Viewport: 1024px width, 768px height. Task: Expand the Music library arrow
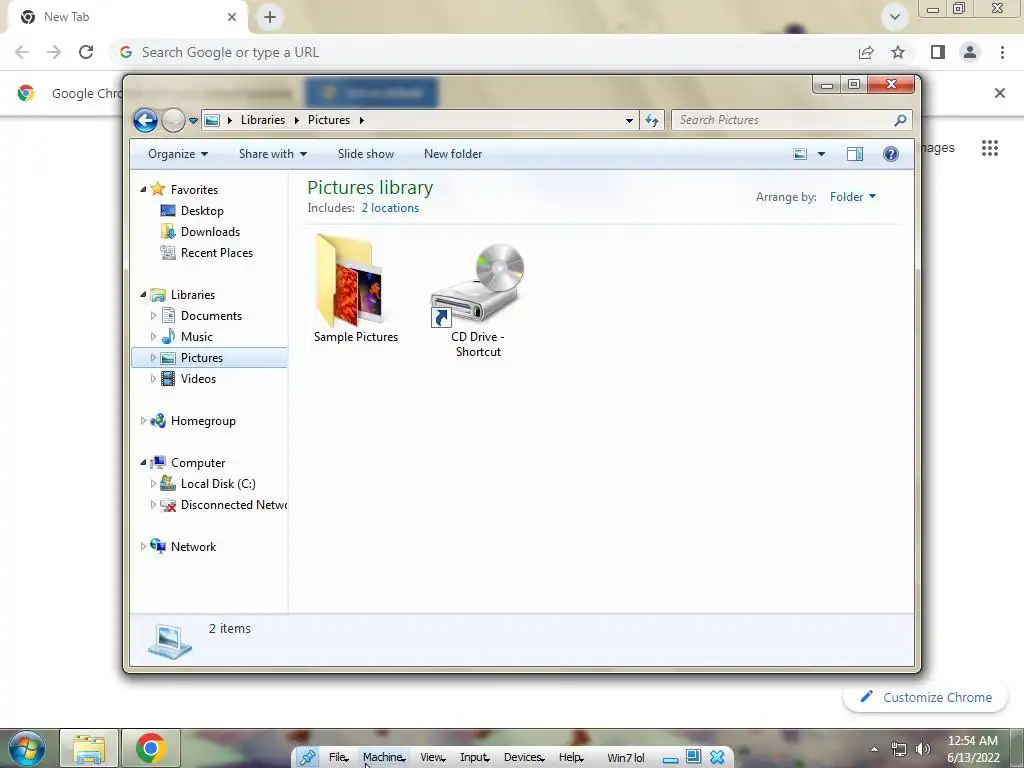pyautogui.click(x=153, y=337)
